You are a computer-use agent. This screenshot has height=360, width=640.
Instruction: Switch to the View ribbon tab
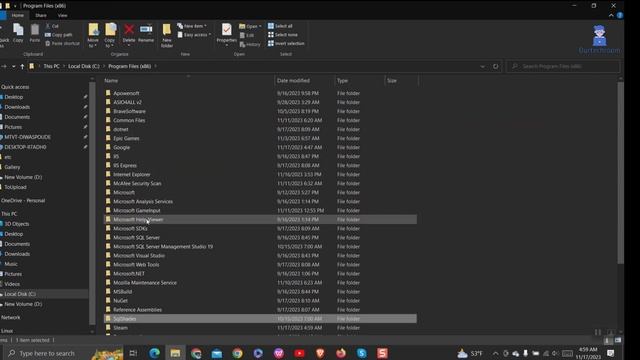tap(62, 16)
